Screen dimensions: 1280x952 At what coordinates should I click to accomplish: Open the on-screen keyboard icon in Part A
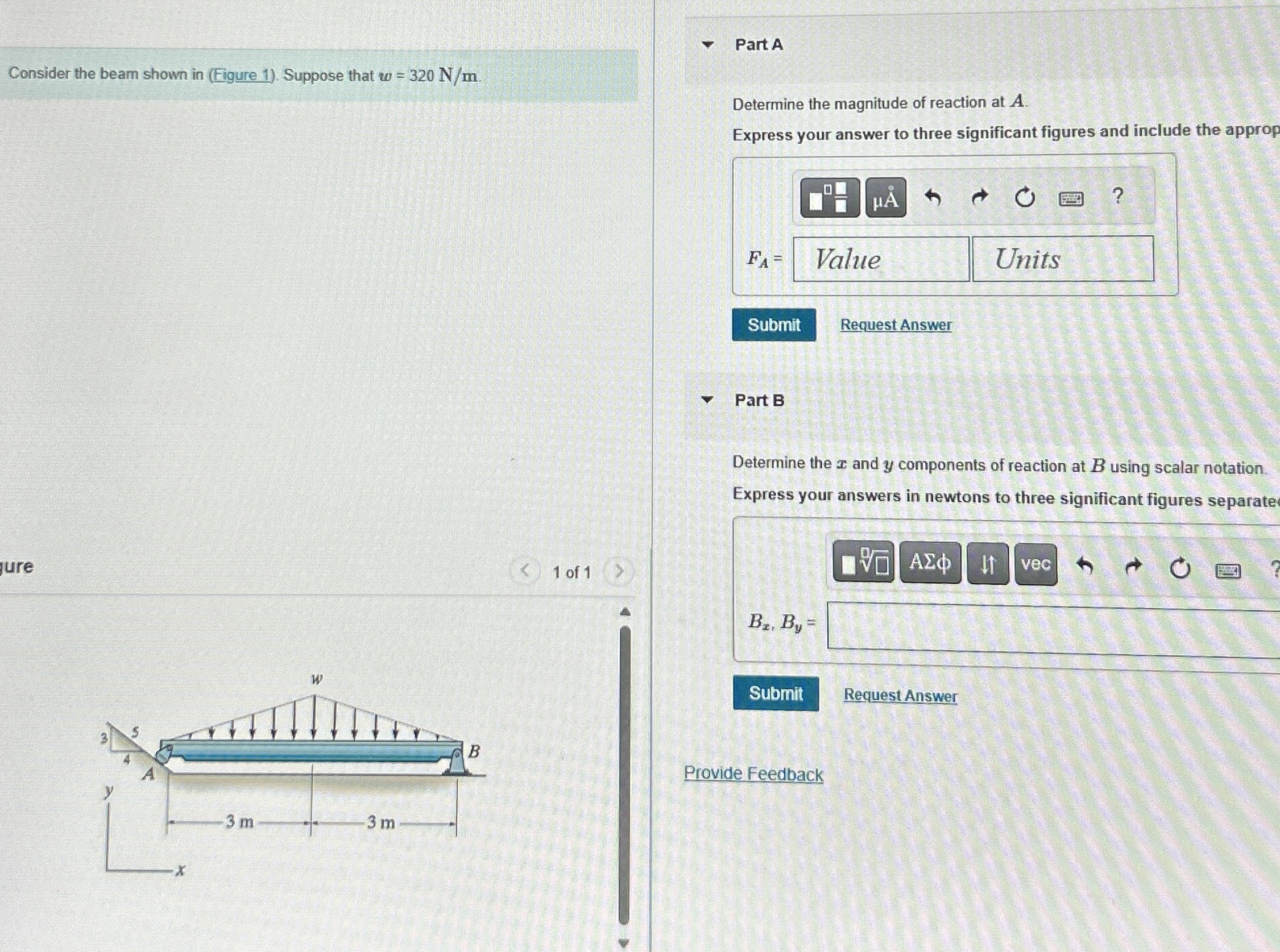point(1071,198)
